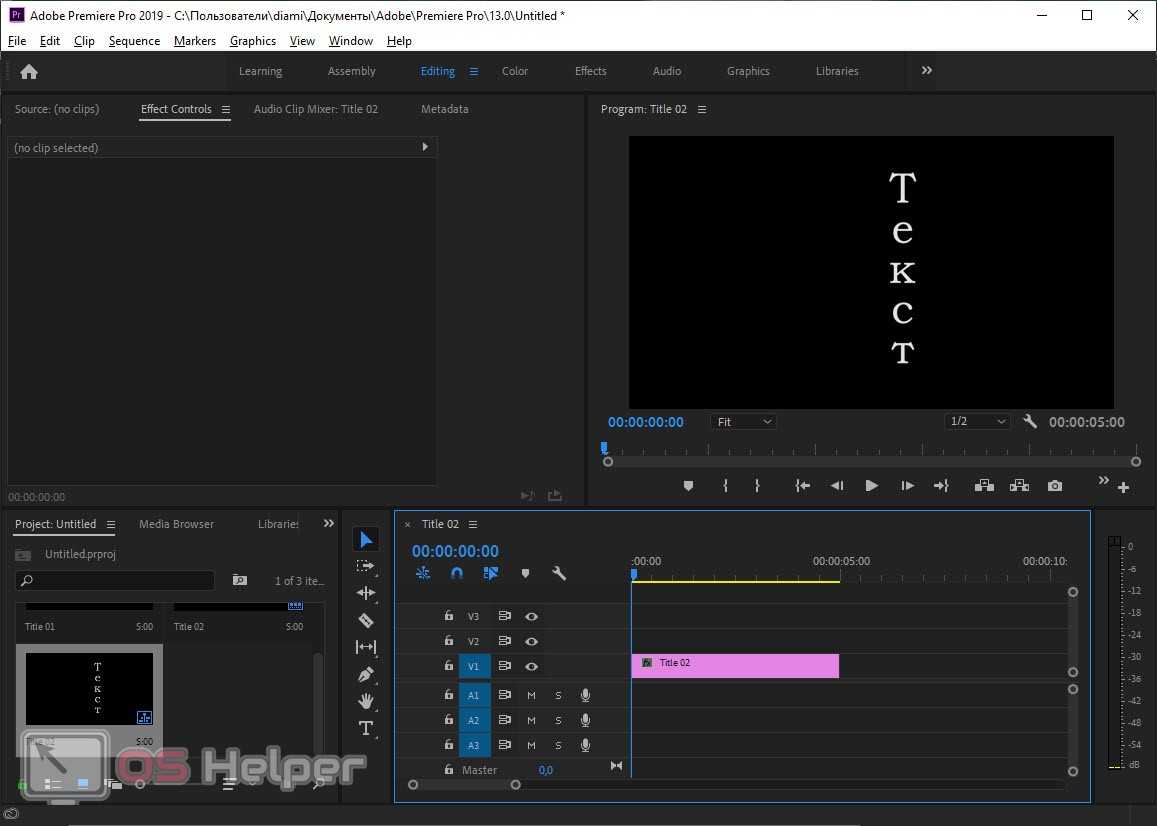Click the Extract button
The height and width of the screenshot is (826, 1157).
click(1020, 486)
